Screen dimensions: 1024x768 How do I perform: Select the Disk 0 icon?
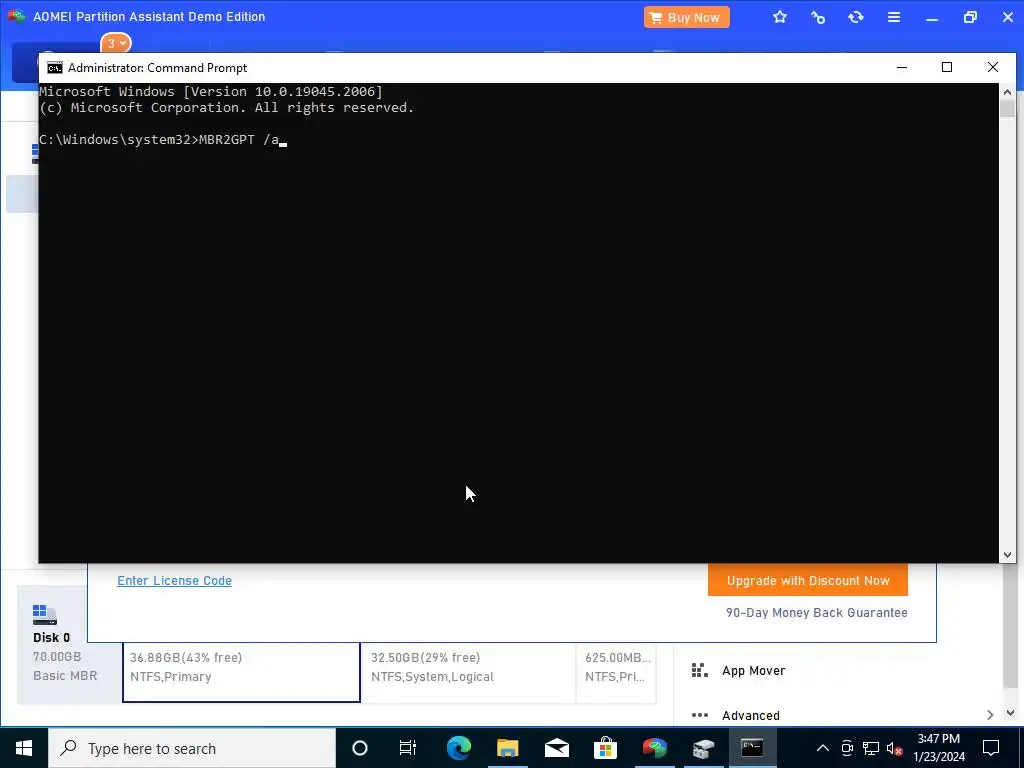[44, 615]
